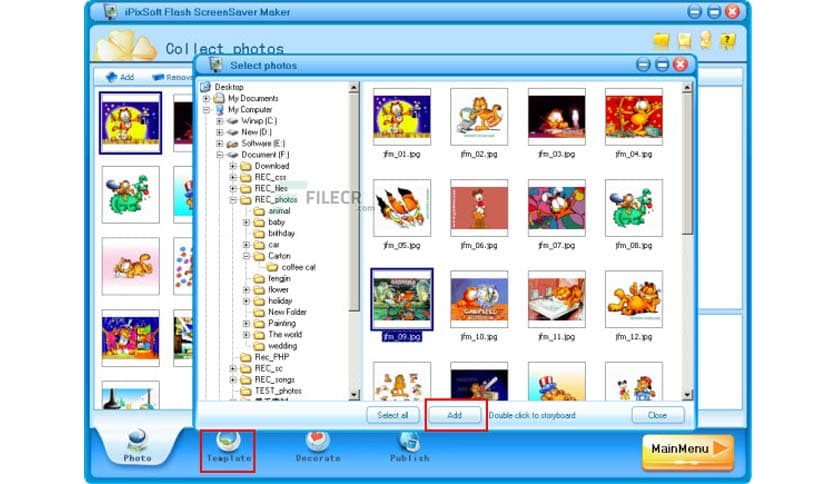836x484 pixels.
Task: Select the REC_css folder
Action: click(270, 177)
